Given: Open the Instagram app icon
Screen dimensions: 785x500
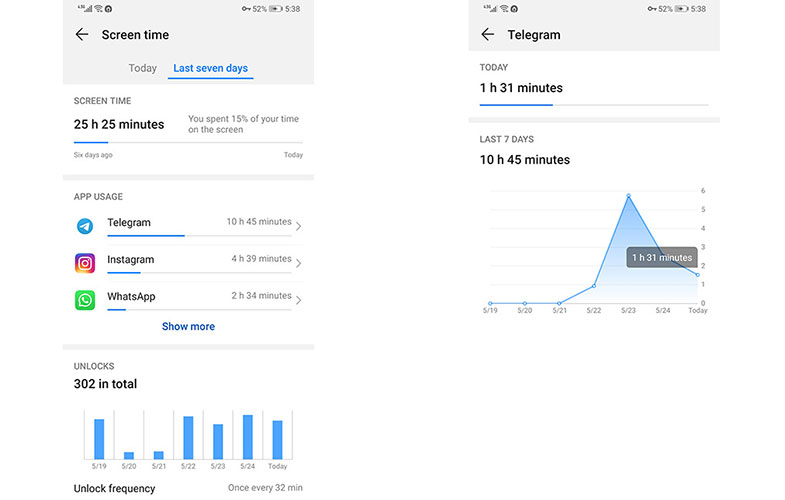Looking at the screenshot, I should (x=85, y=263).
